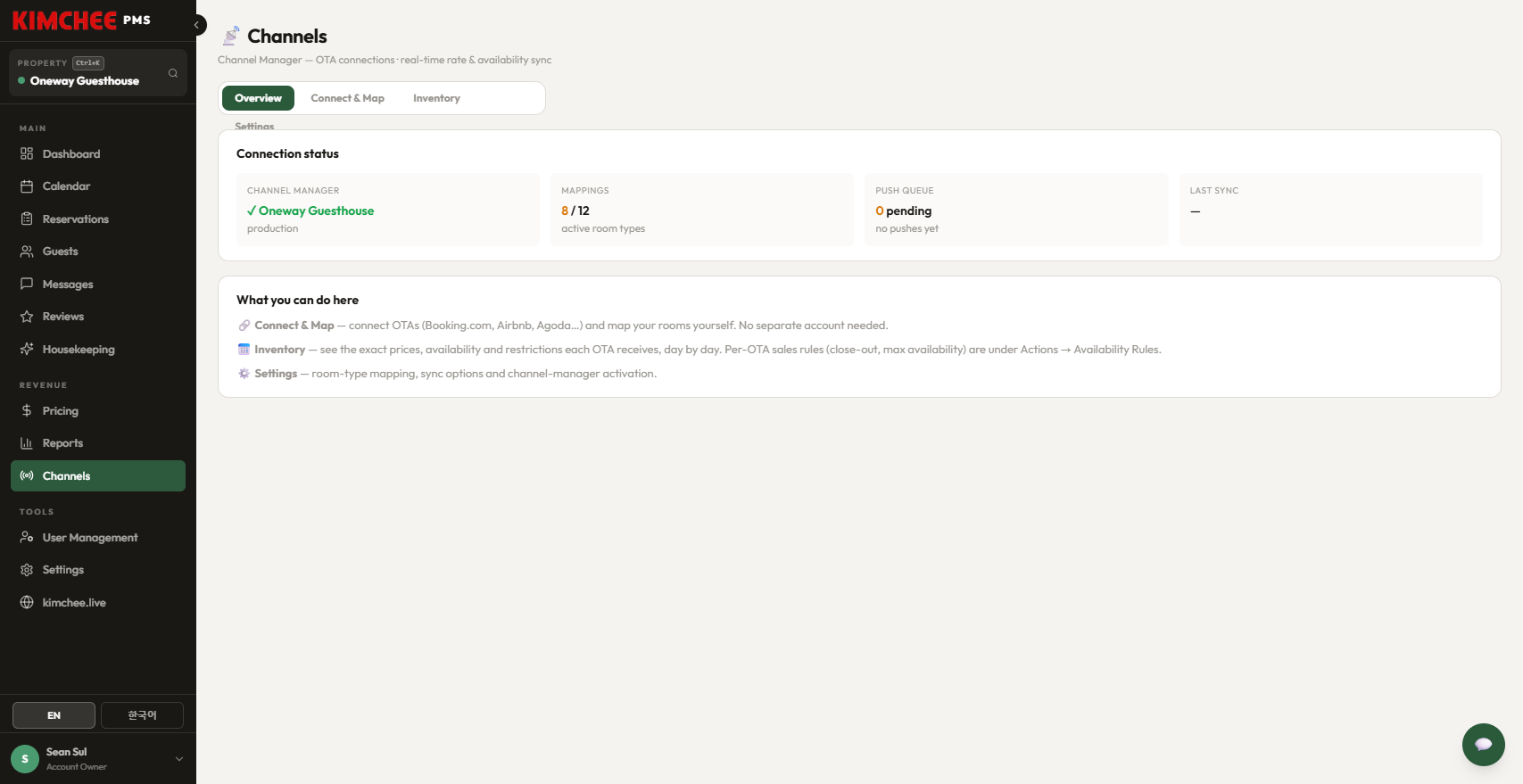This screenshot has height=784, width=1523.
Task: Click the 'no pushes yet' text
Action: coord(907,229)
